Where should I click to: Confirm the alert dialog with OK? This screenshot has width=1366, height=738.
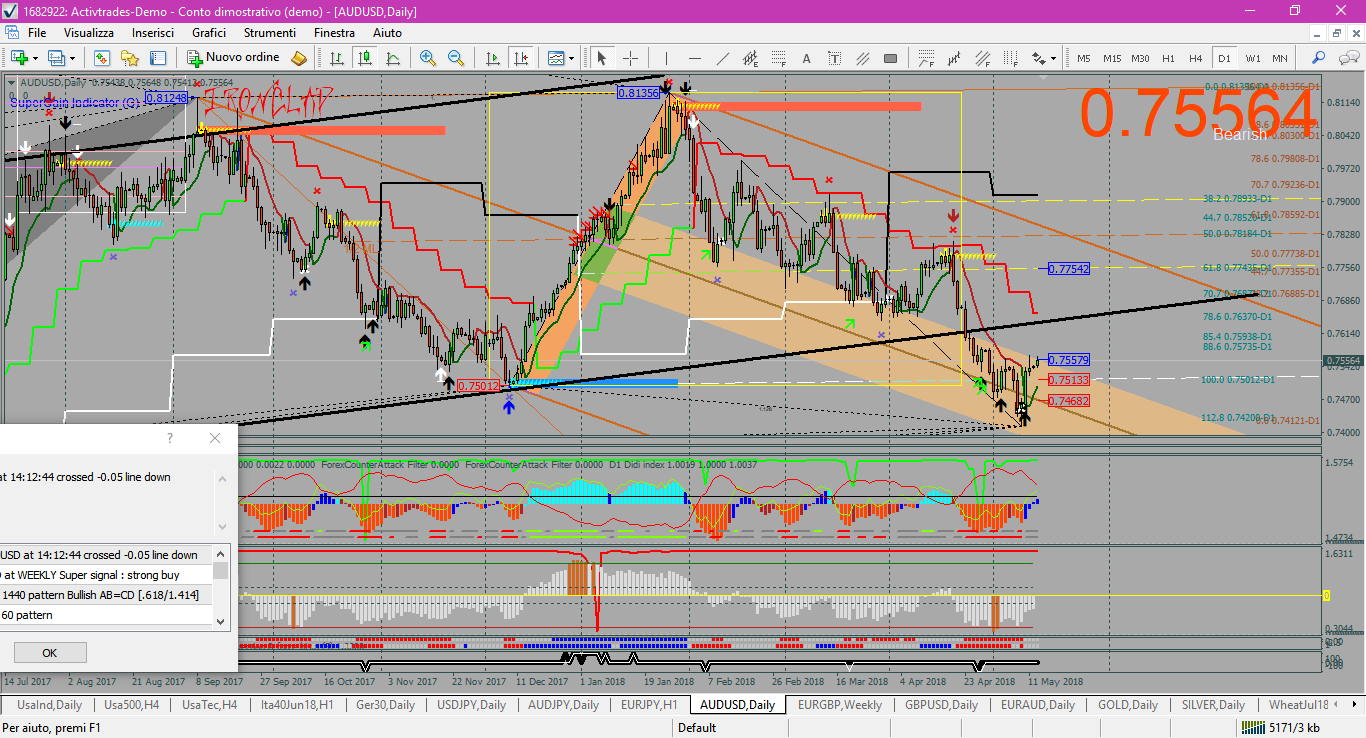click(x=50, y=653)
